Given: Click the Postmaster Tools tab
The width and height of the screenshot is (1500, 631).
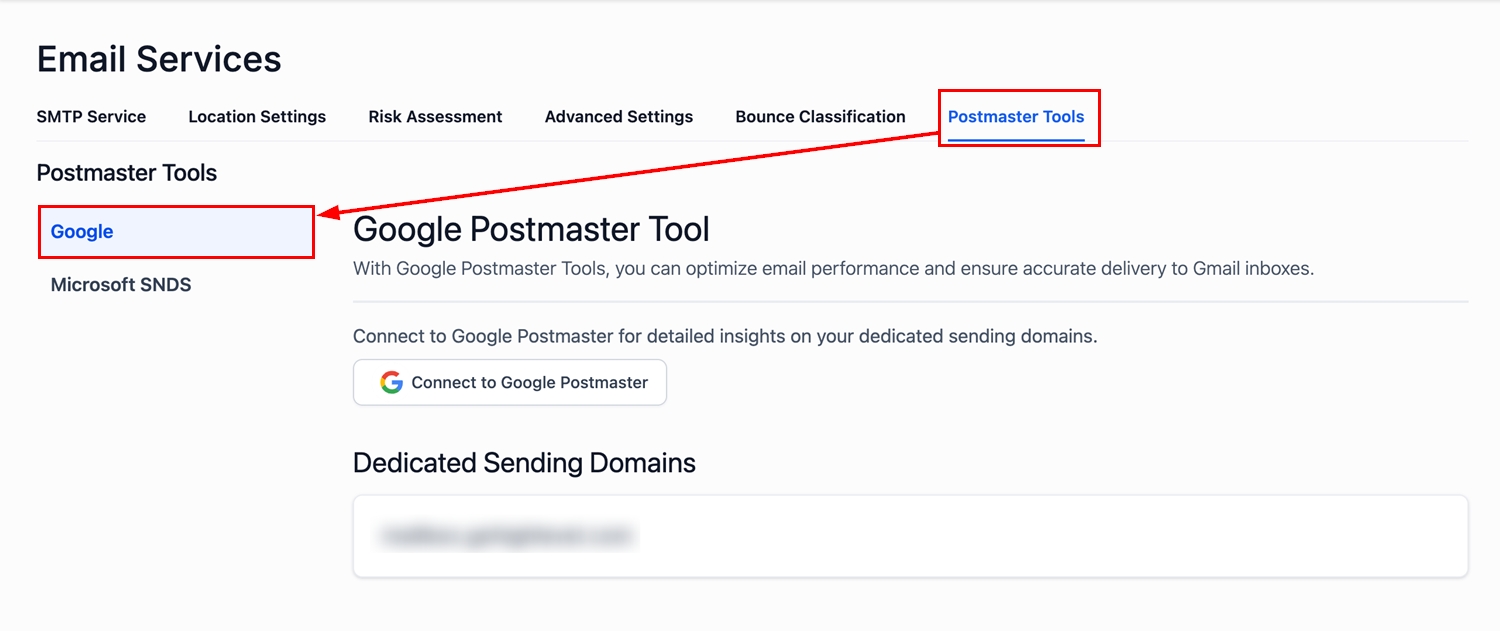Looking at the screenshot, I should pyautogui.click(x=1016, y=117).
